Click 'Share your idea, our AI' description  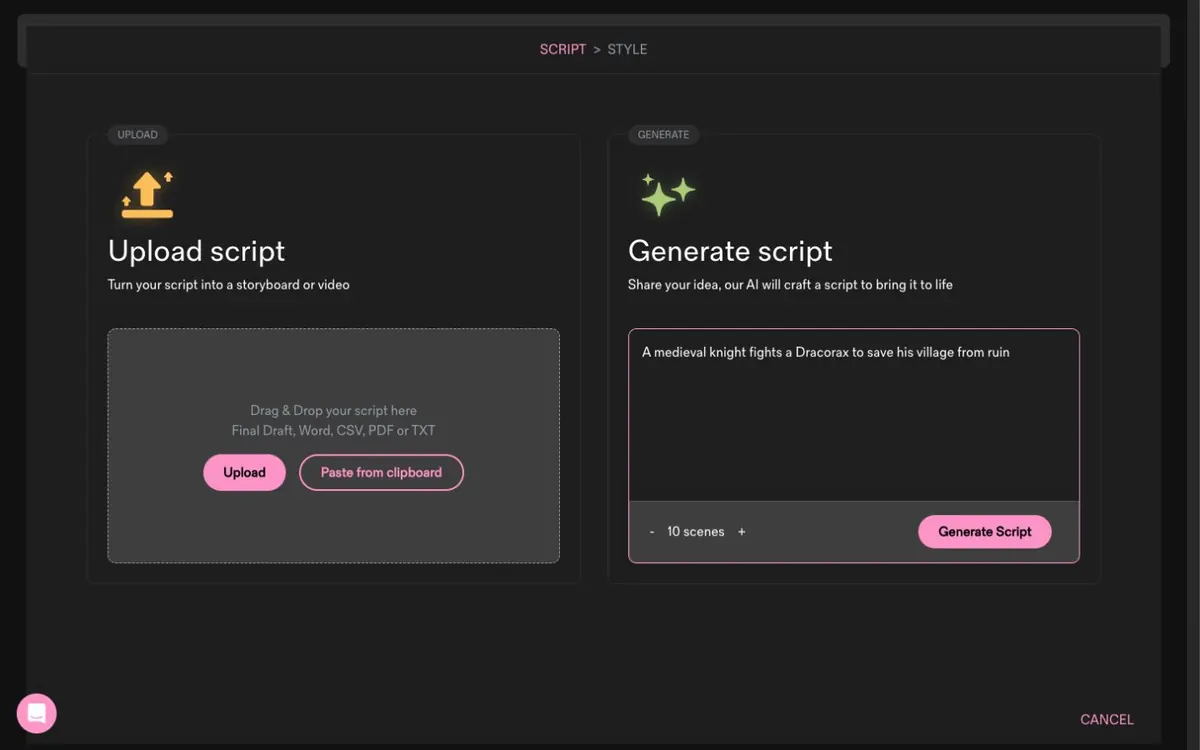tap(790, 285)
